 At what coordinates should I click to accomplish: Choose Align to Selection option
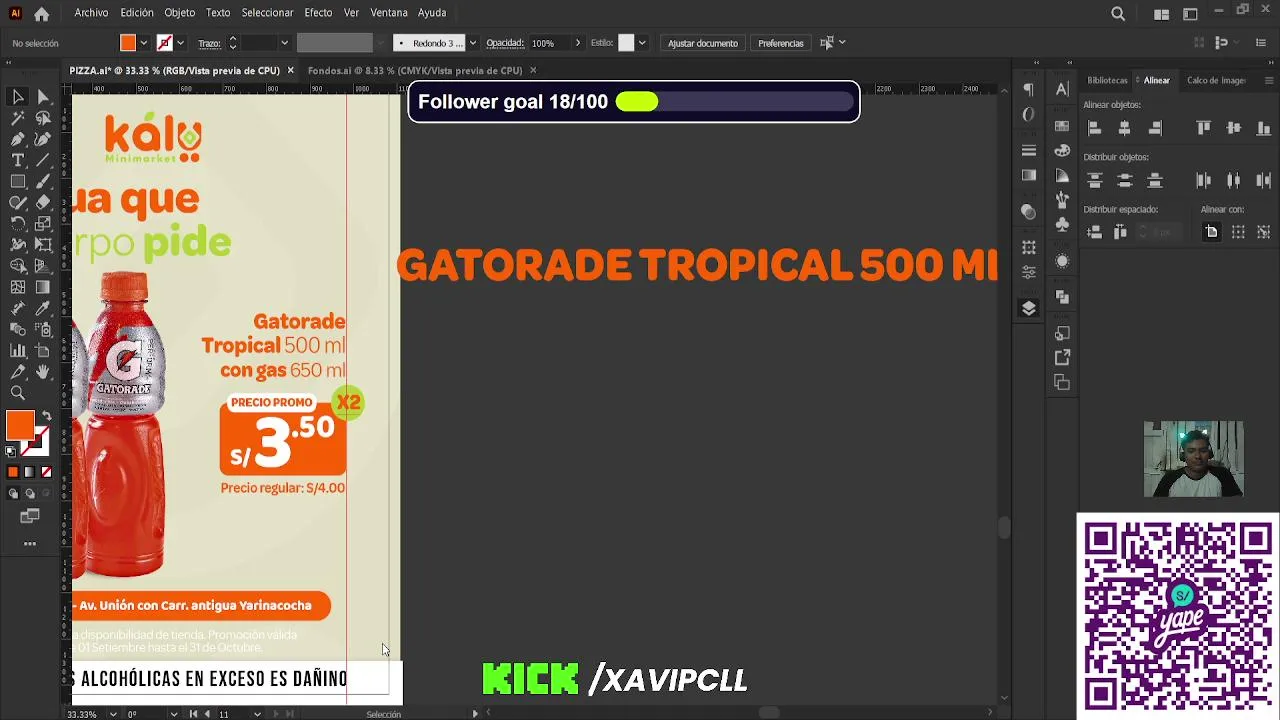click(1238, 232)
